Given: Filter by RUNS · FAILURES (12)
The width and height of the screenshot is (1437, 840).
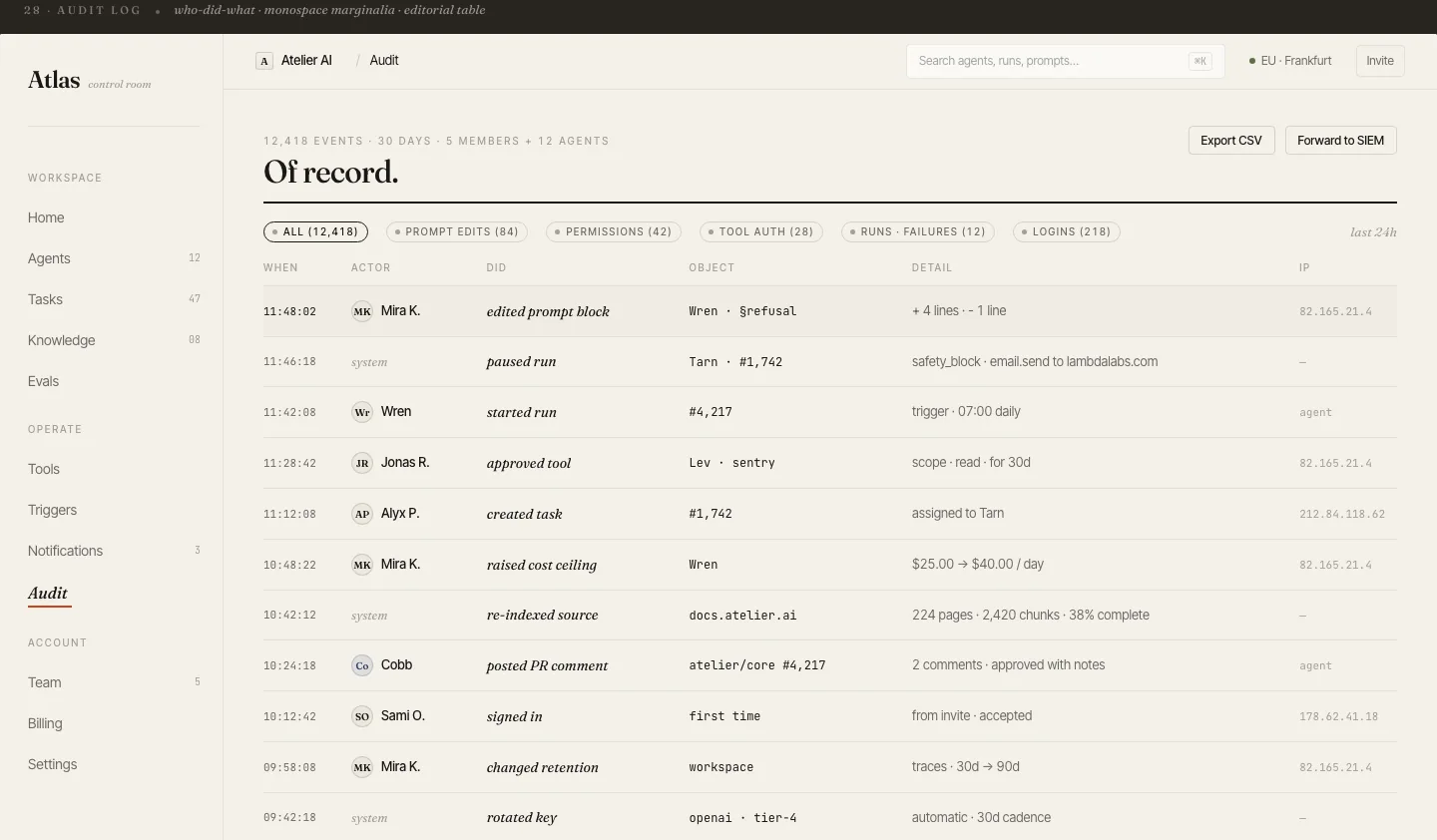Looking at the screenshot, I should coord(918,231).
